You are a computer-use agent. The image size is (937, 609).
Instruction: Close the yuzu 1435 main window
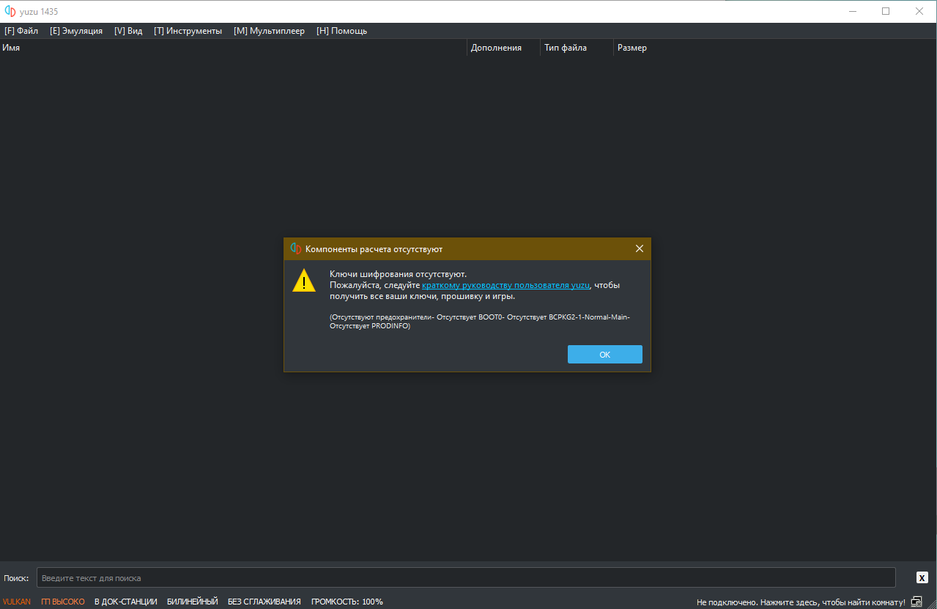pos(919,11)
